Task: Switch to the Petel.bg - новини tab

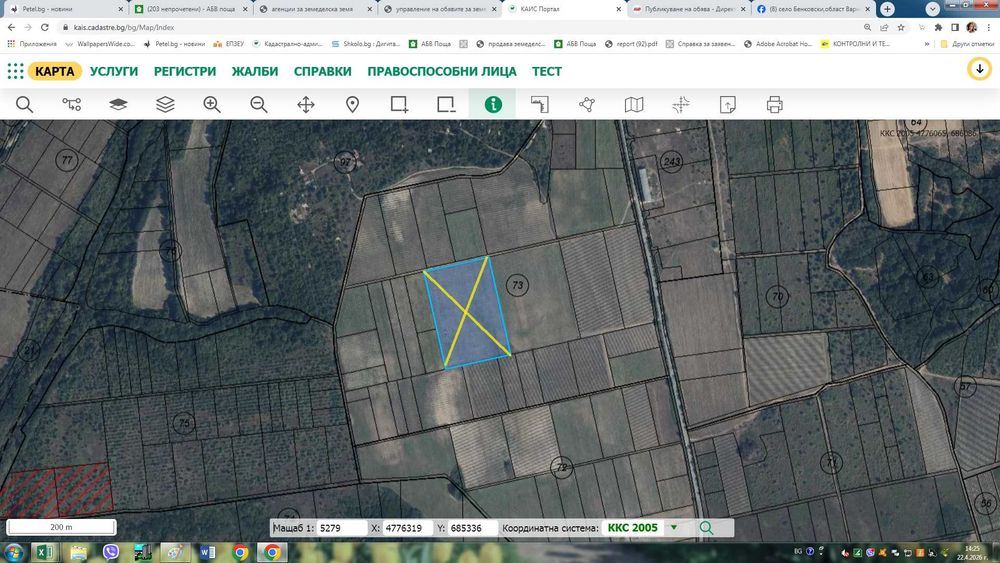Action: tap(64, 9)
